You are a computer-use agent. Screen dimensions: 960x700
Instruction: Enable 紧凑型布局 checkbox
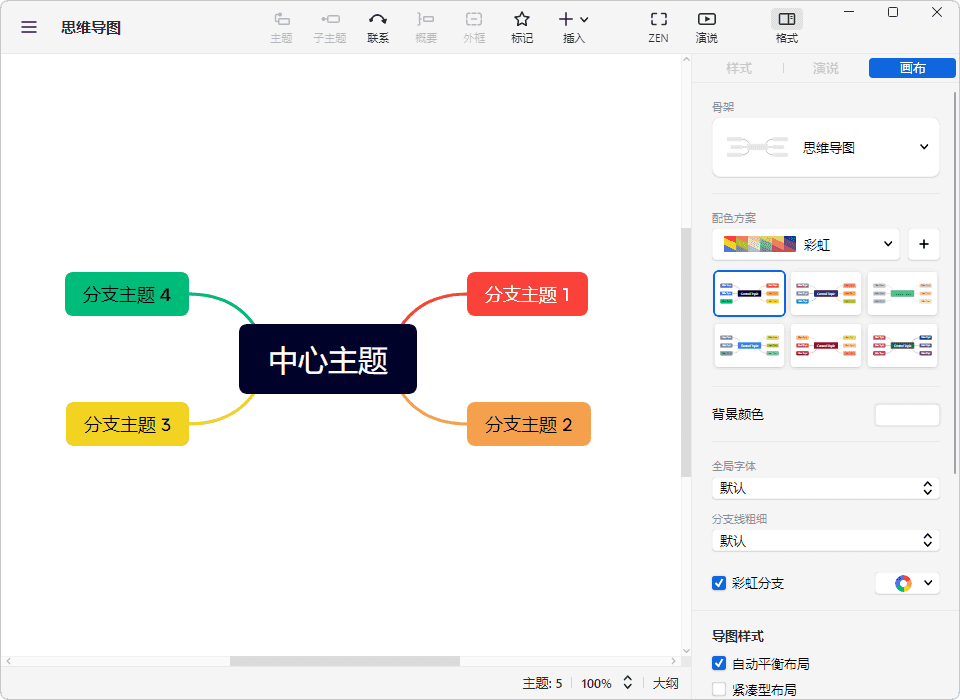pos(719,690)
